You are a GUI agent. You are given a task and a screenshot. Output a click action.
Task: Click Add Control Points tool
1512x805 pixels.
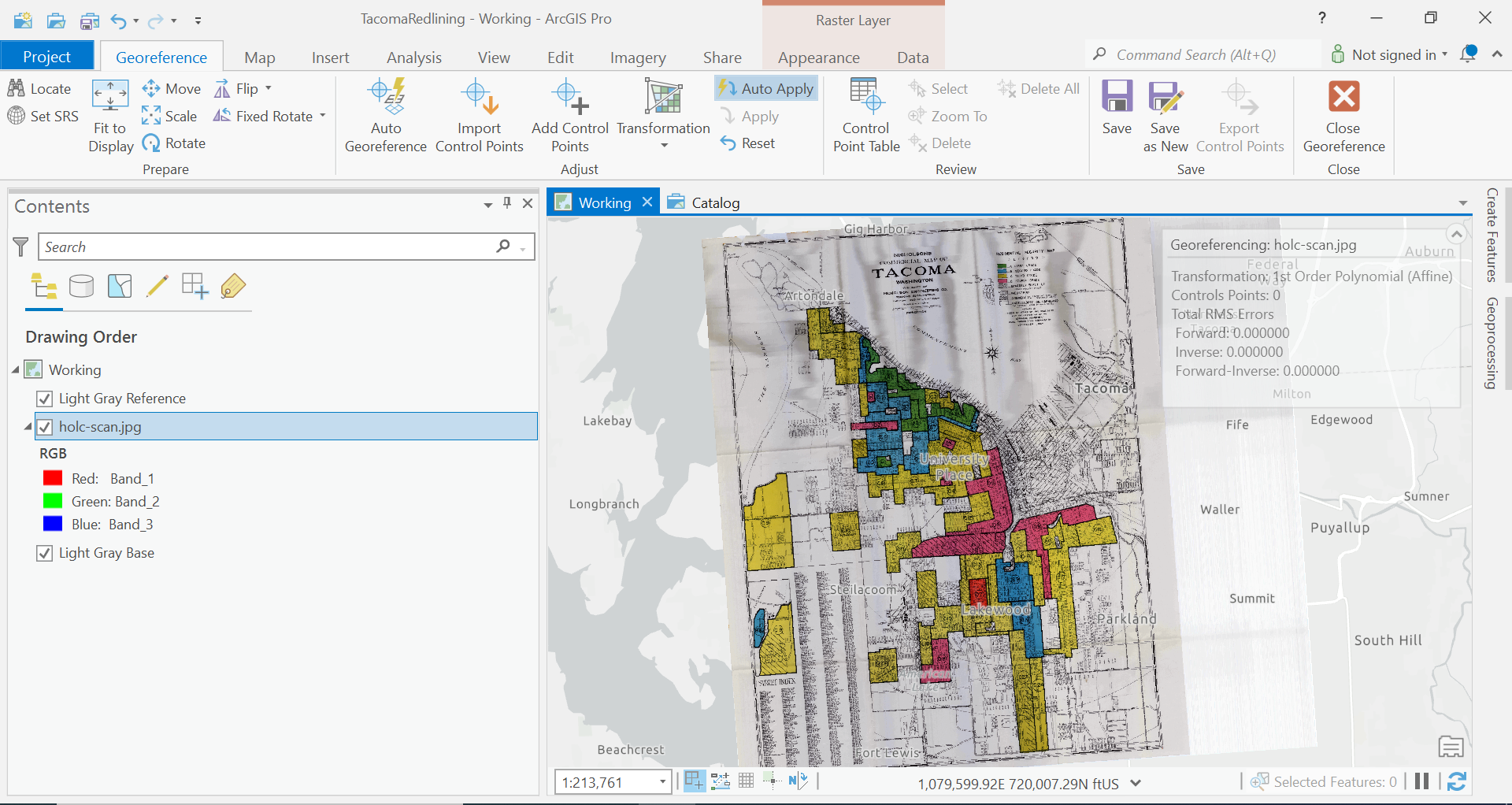tap(570, 116)
